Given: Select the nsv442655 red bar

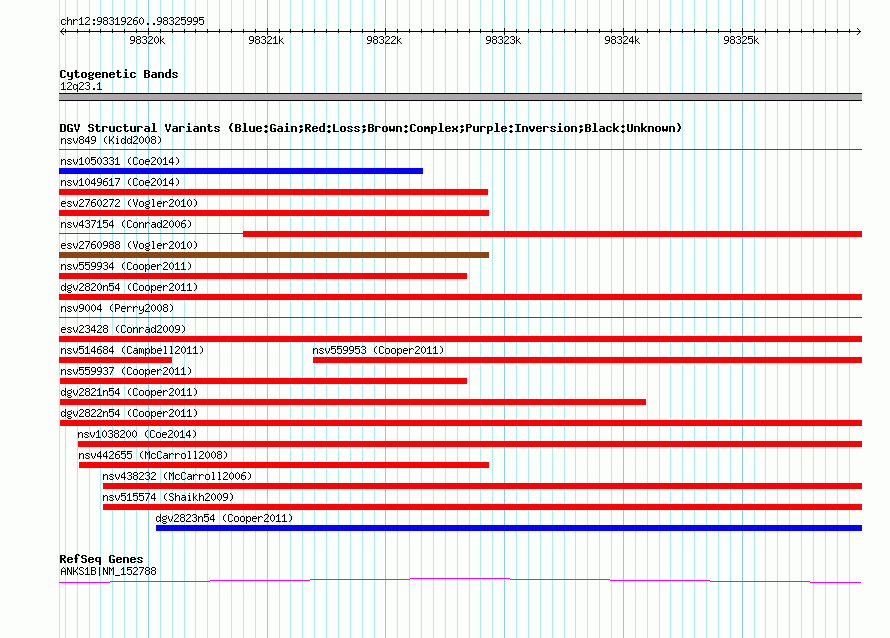Looking at the screenshot, I should pyautogui.click(x=284, y=465).
